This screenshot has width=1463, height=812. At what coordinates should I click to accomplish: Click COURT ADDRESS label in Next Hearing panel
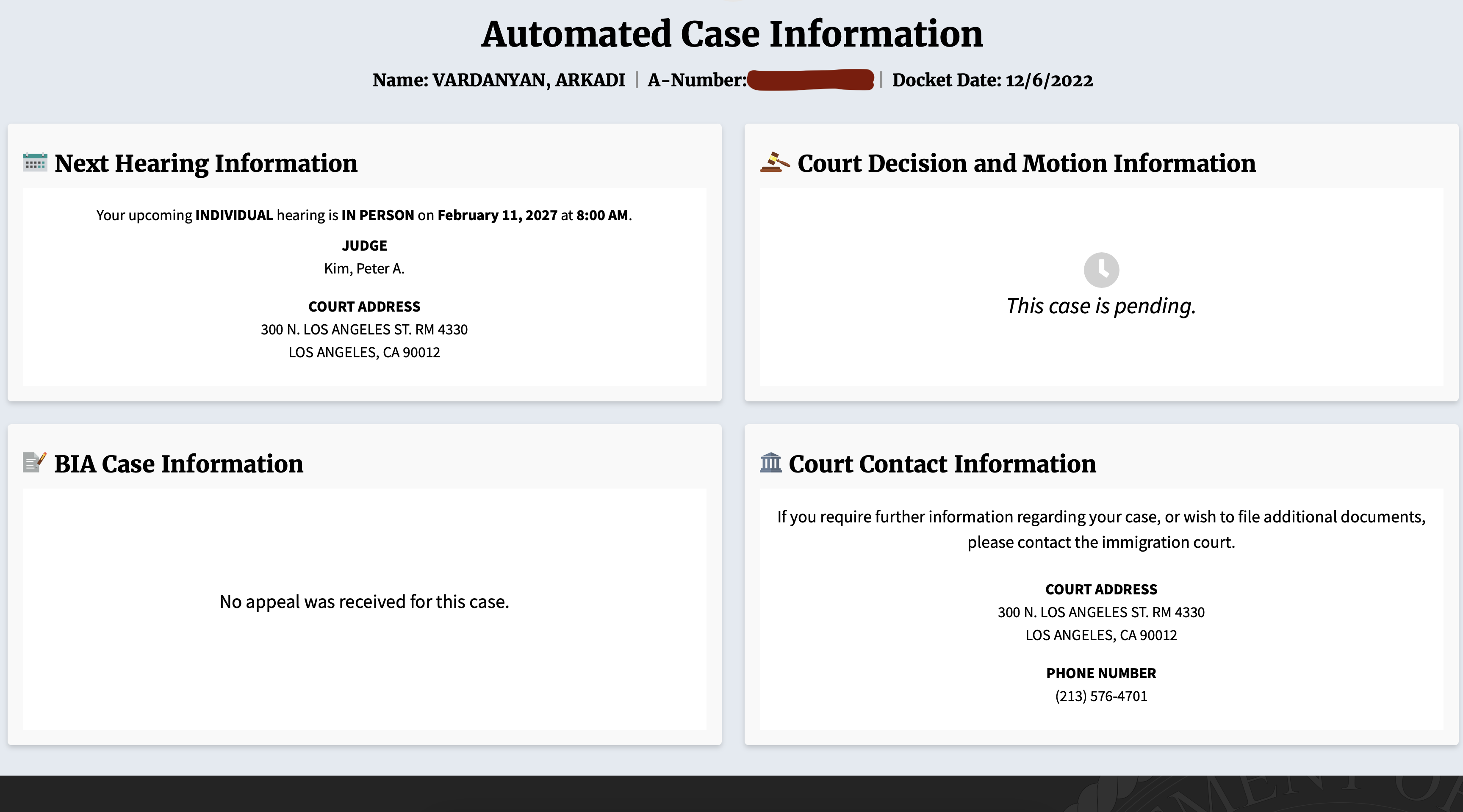(365, 307)
